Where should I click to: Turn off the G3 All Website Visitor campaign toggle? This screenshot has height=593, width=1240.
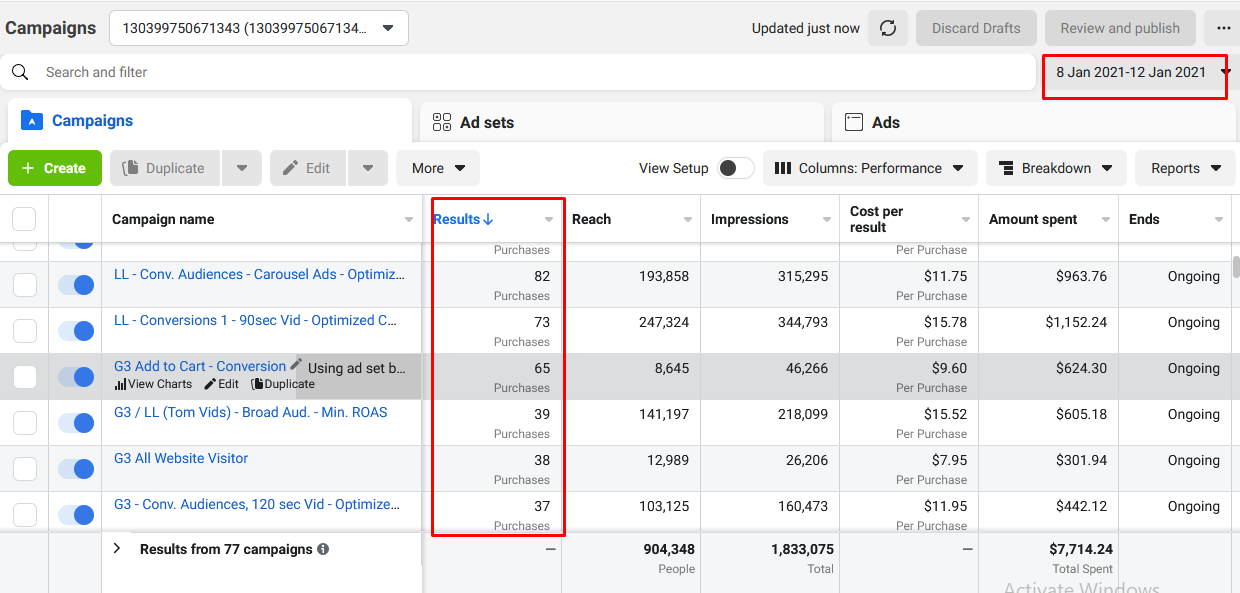tap(76, 469)
